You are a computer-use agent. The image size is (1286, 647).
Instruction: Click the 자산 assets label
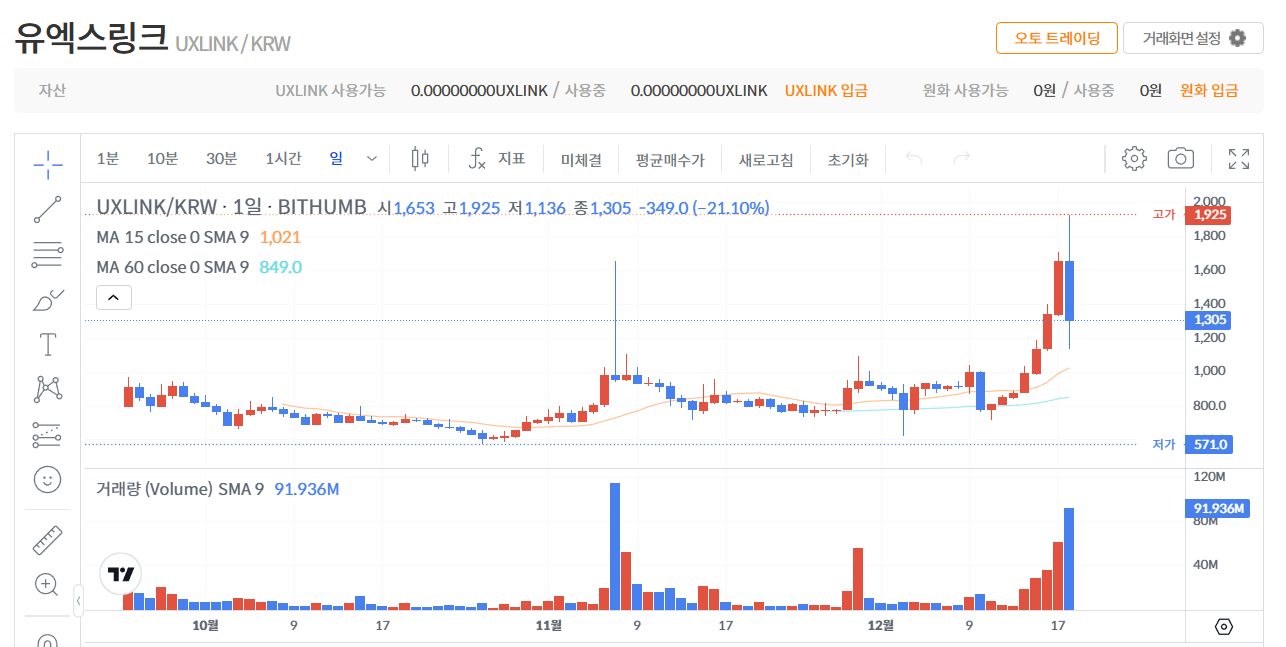click(52, 90)
